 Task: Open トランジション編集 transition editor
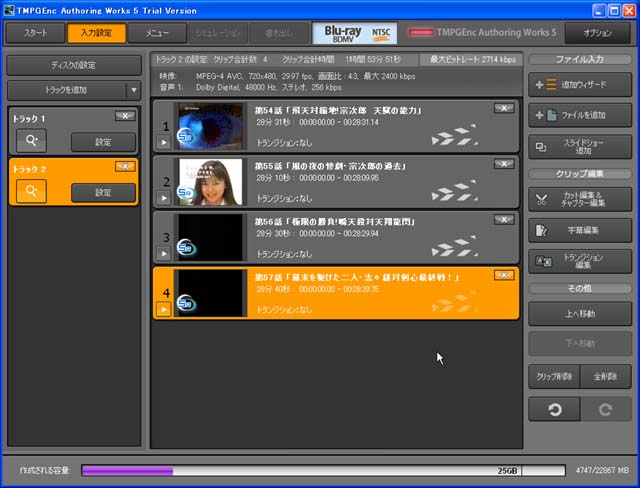click(580, 261)
